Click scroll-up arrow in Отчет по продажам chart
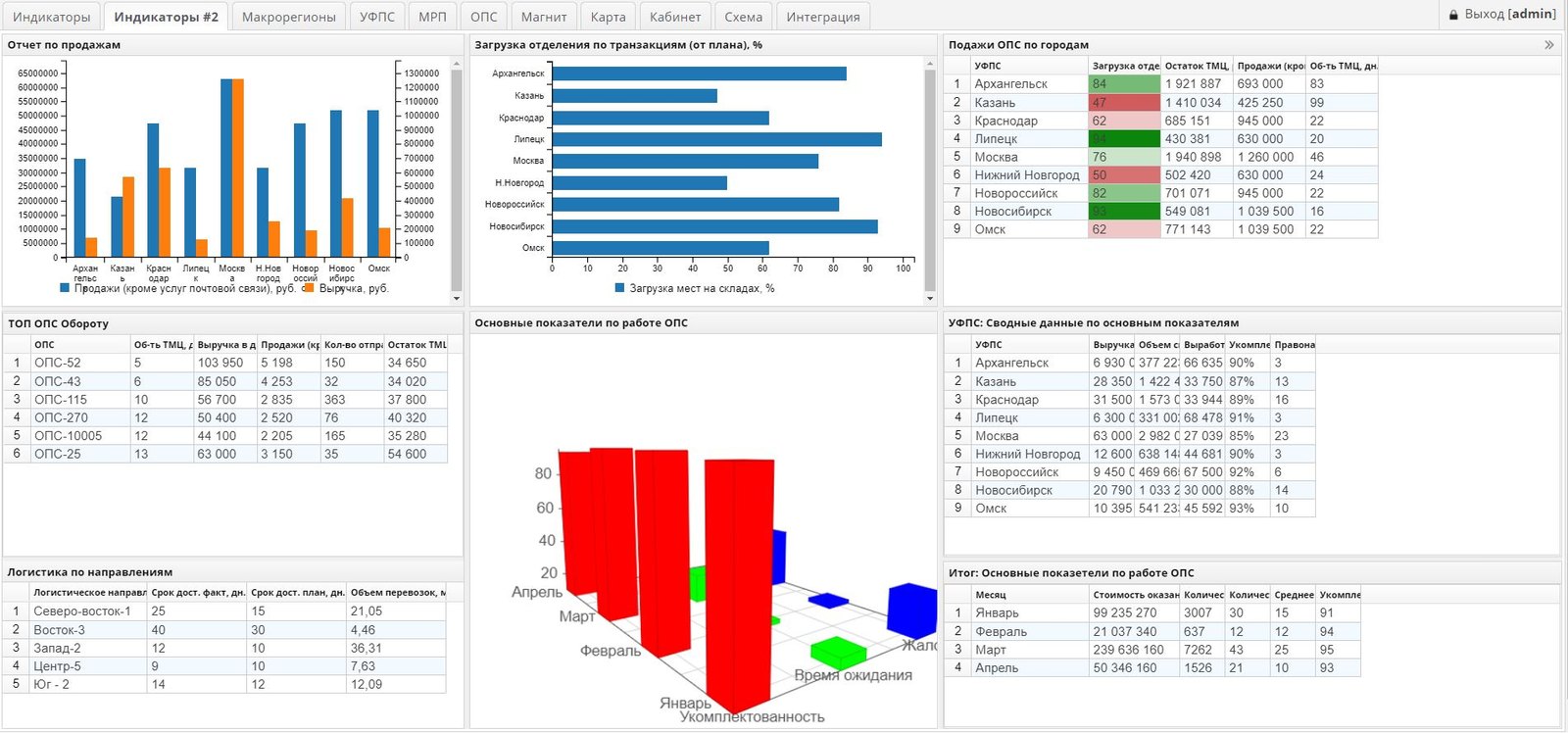Viewport: 1568px width, 733px height. [457, 64]
